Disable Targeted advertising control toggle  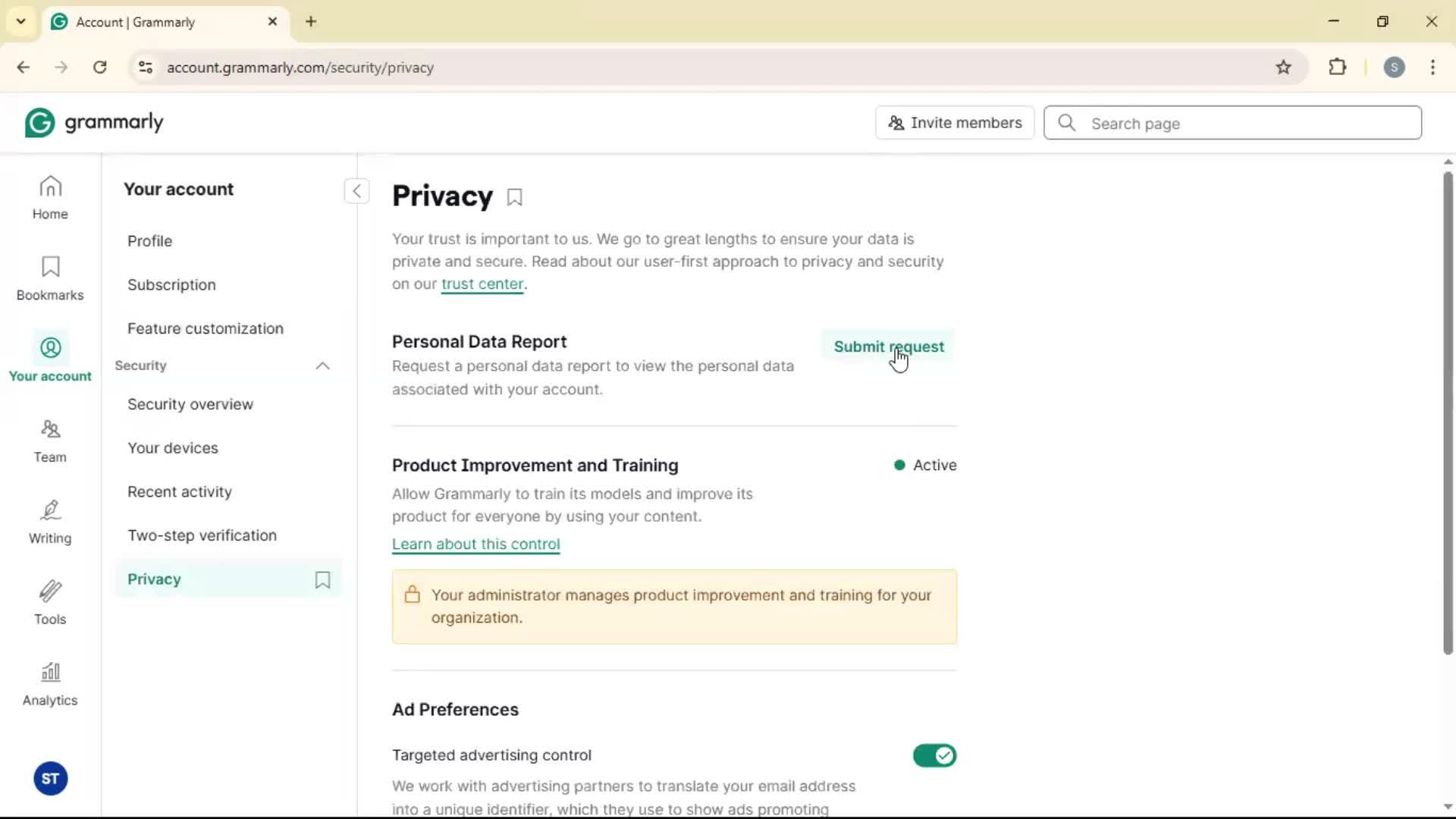[934, 755]
